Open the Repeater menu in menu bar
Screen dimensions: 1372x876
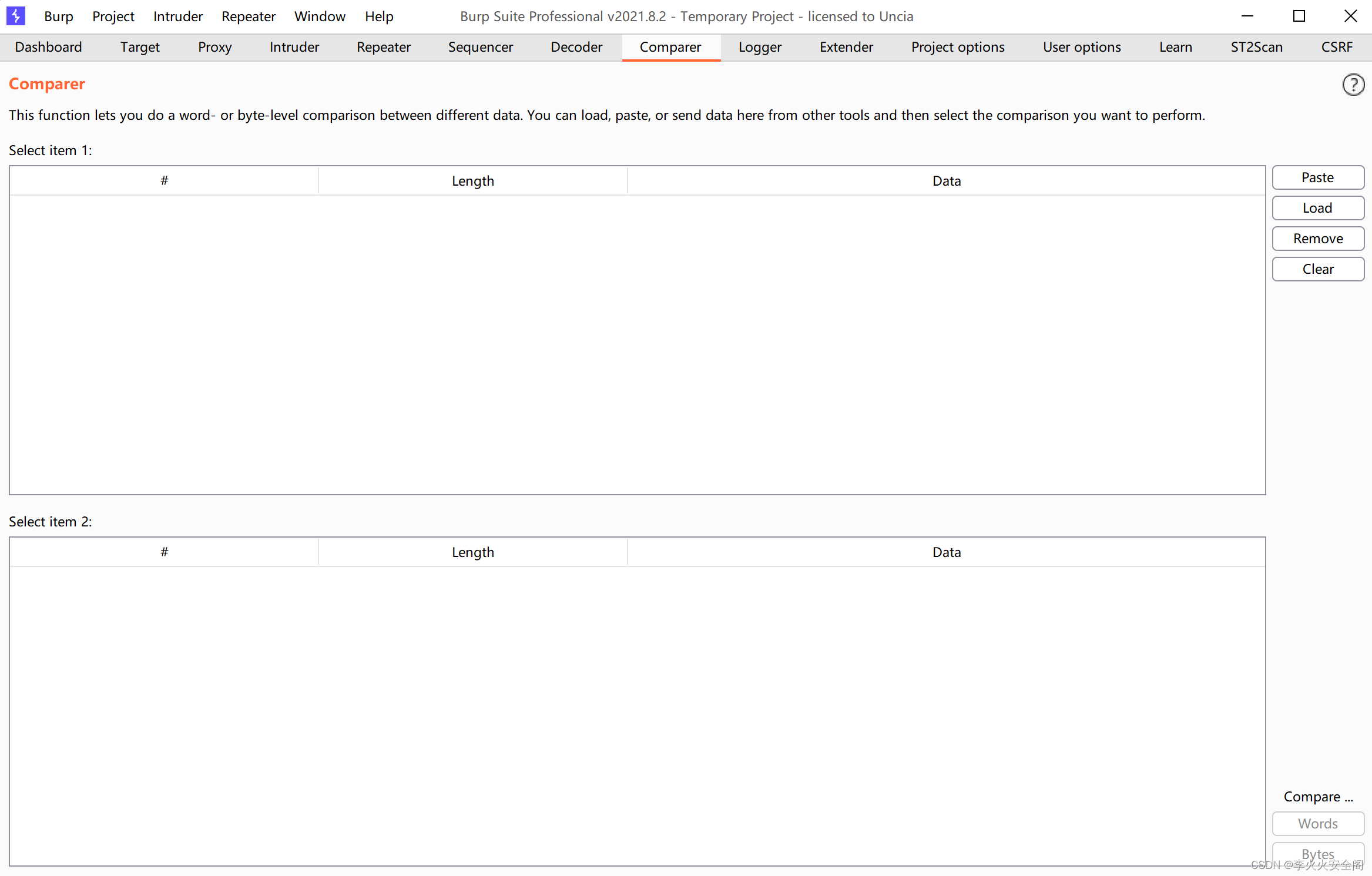249,16
